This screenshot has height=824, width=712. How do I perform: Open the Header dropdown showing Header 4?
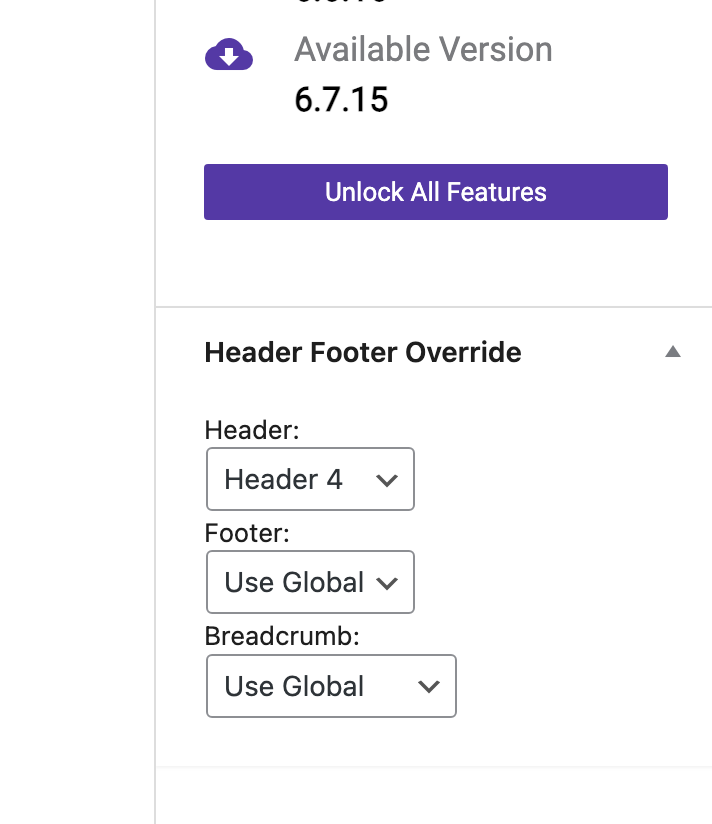(310, 480)
